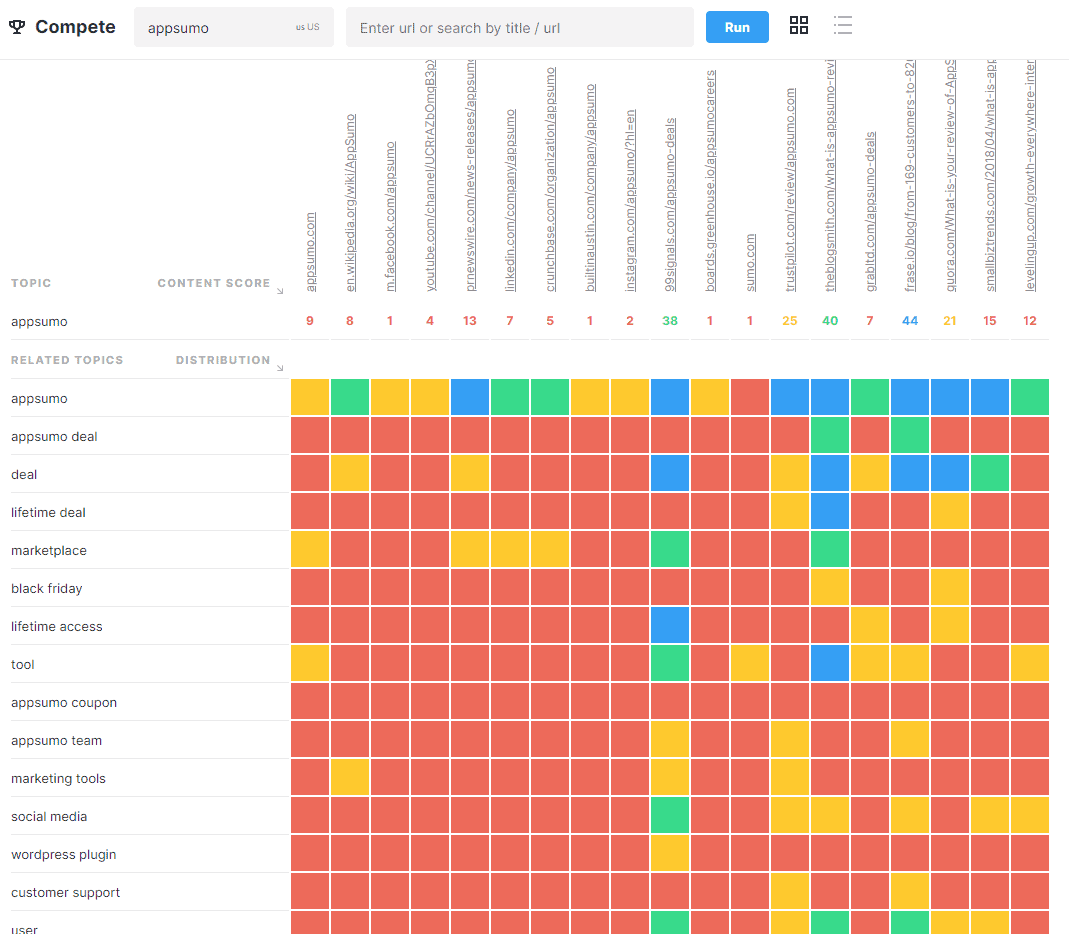
Task: Switch to grid view icon
Action: coord(798,26)
